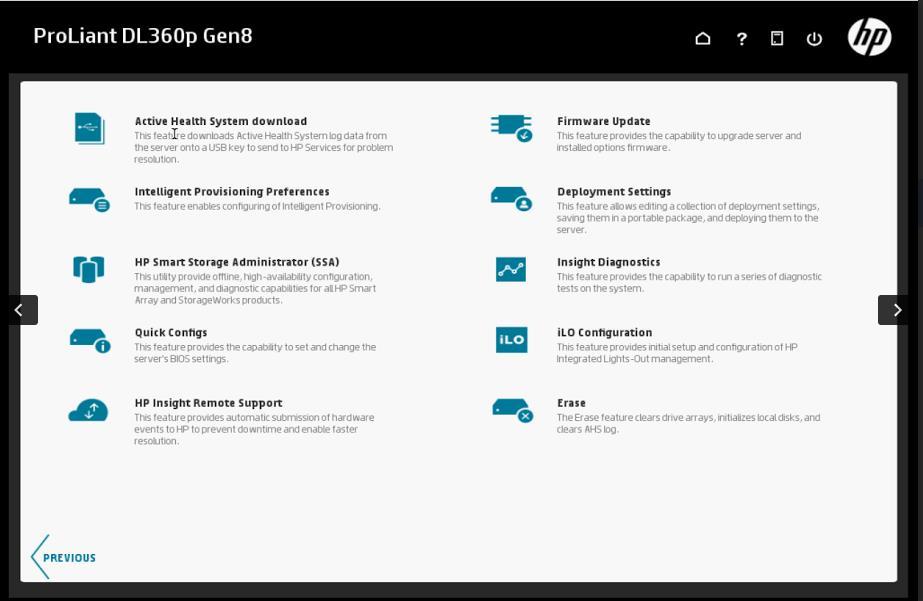Launch the HP Smart Storage Administrator icon
The height and width of the screenshot is (601, 923).
pyautogui.click(x=89, y=270)
